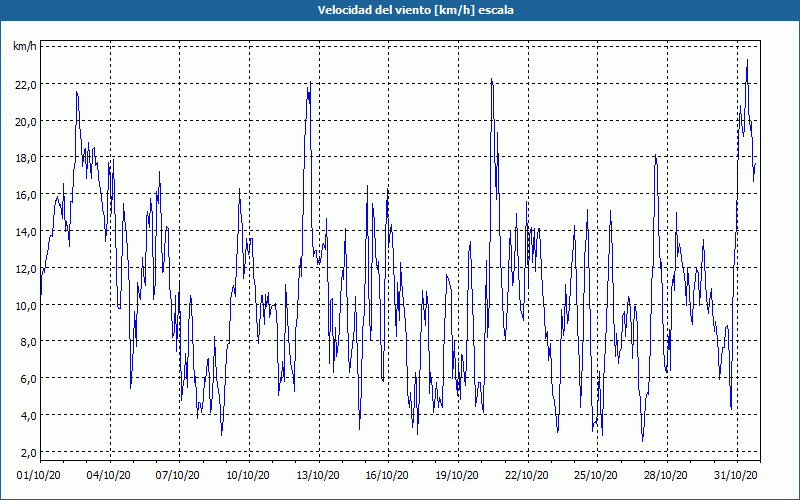Viewport: 800px width, 500px height.
Task: Click the '20,0' y-axis label
Action: (26, 121)
